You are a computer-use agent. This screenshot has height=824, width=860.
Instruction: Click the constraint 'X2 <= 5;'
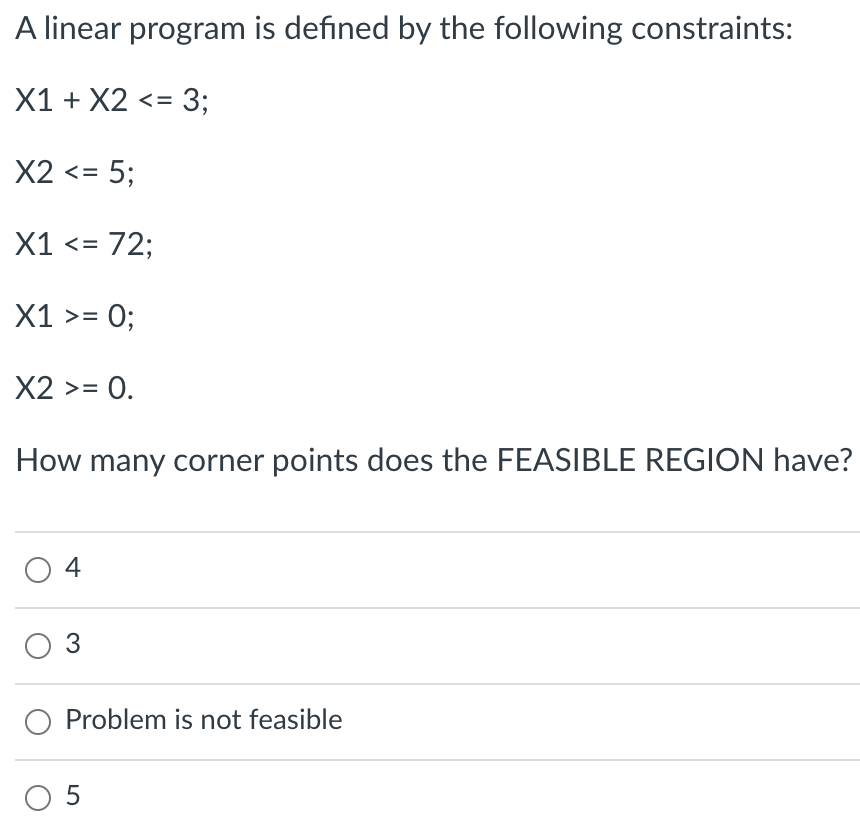[75, 172]
